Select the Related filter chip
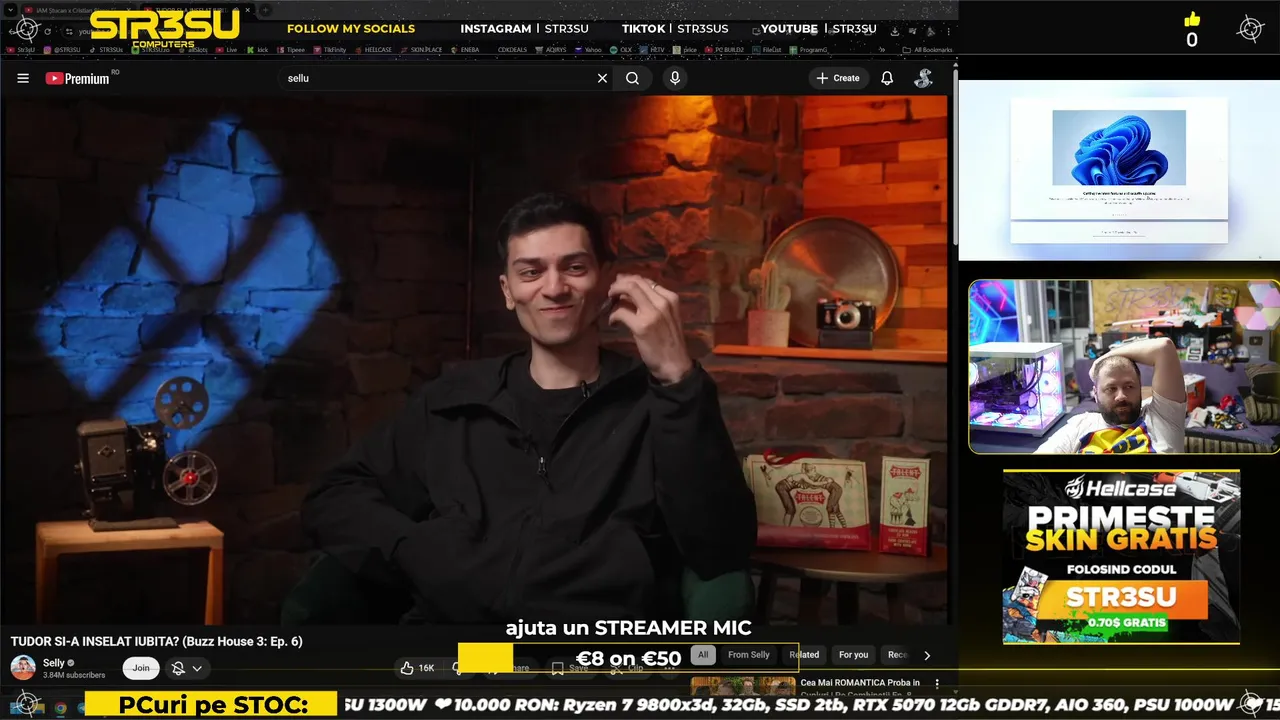 (804, 655)
